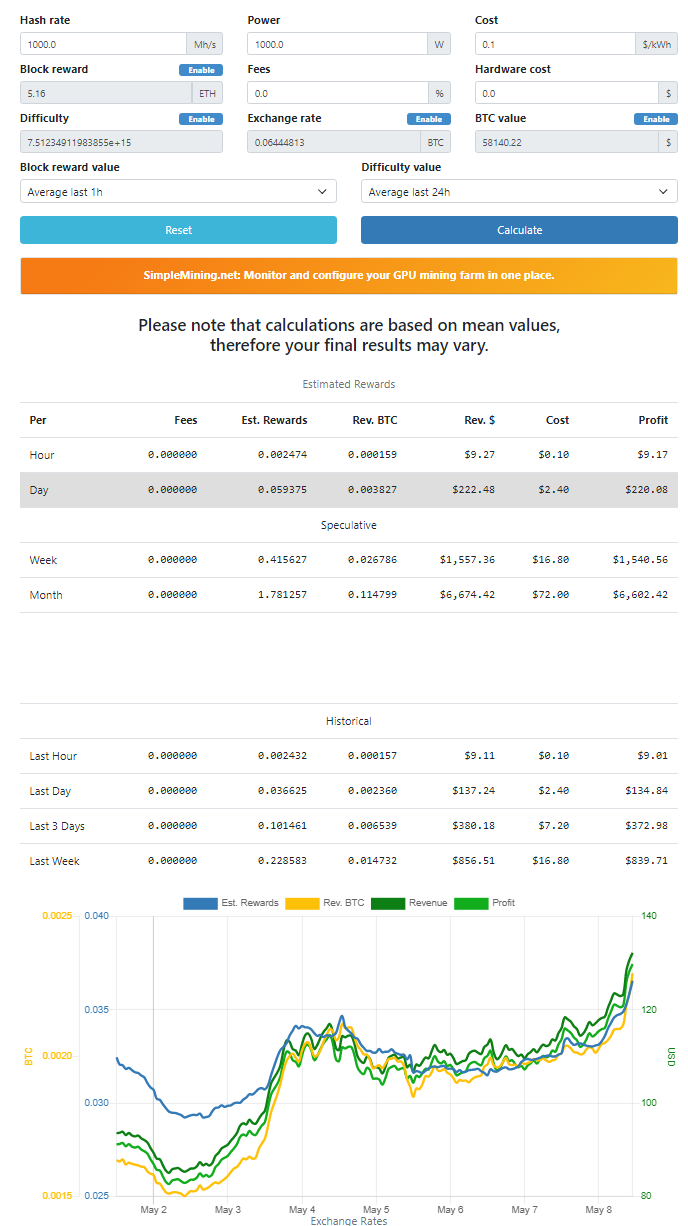Click the Cost per kWh input field
Viewport: 688px width, 1226px height.
555,44
